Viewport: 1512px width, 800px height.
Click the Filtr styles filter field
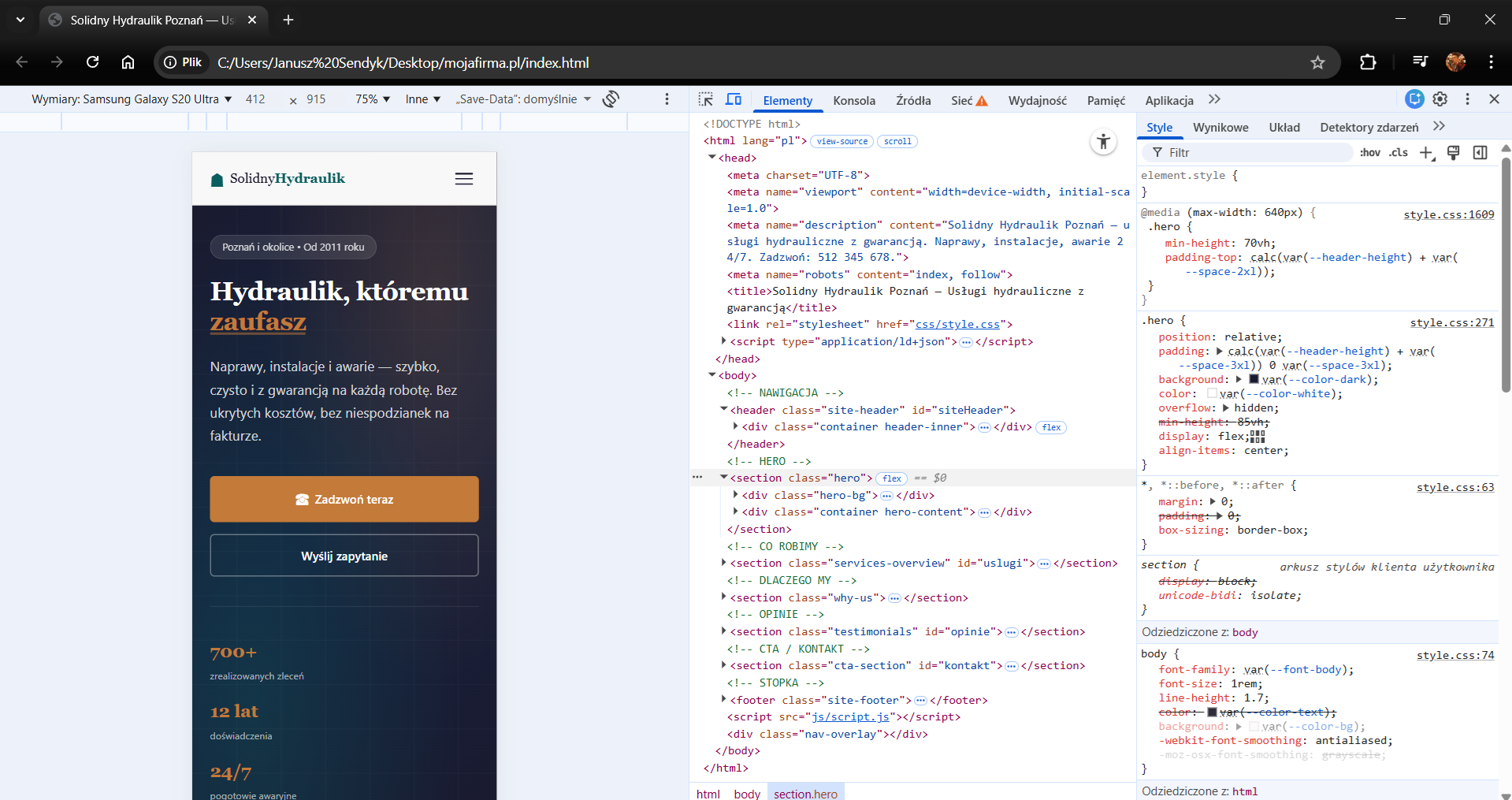(1253, 153)
